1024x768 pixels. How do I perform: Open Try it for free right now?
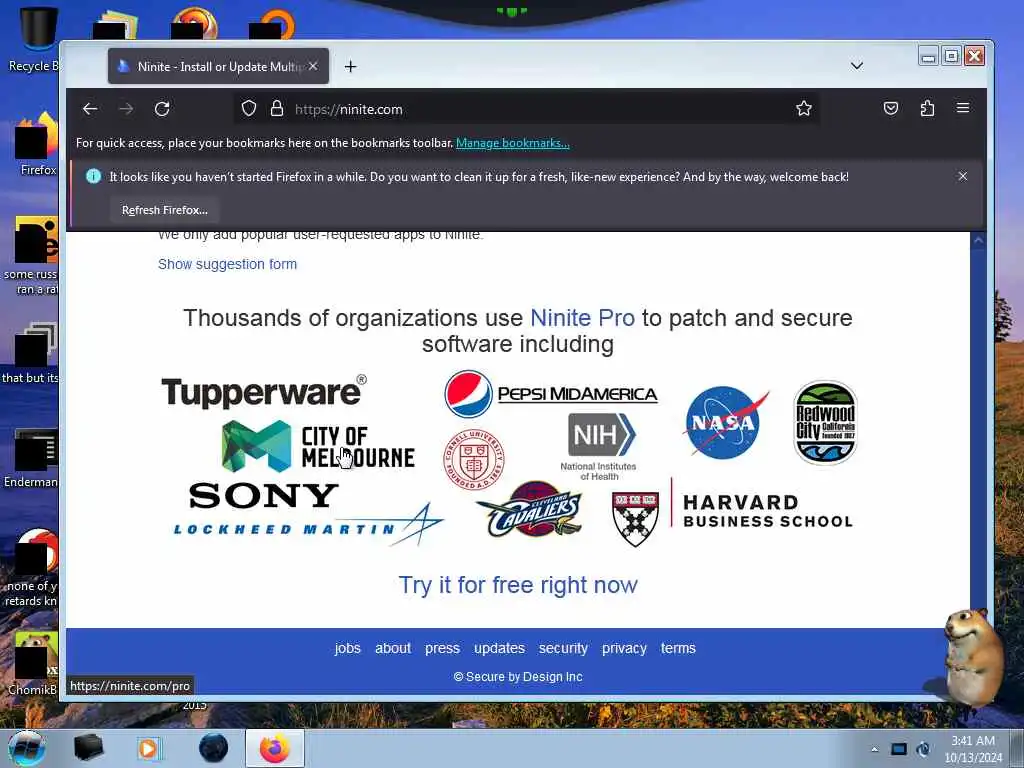[518, 584]
